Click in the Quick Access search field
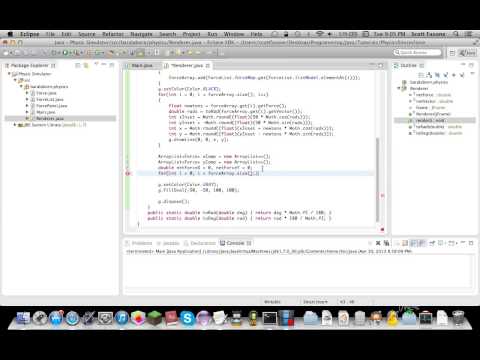 [417, 52]
